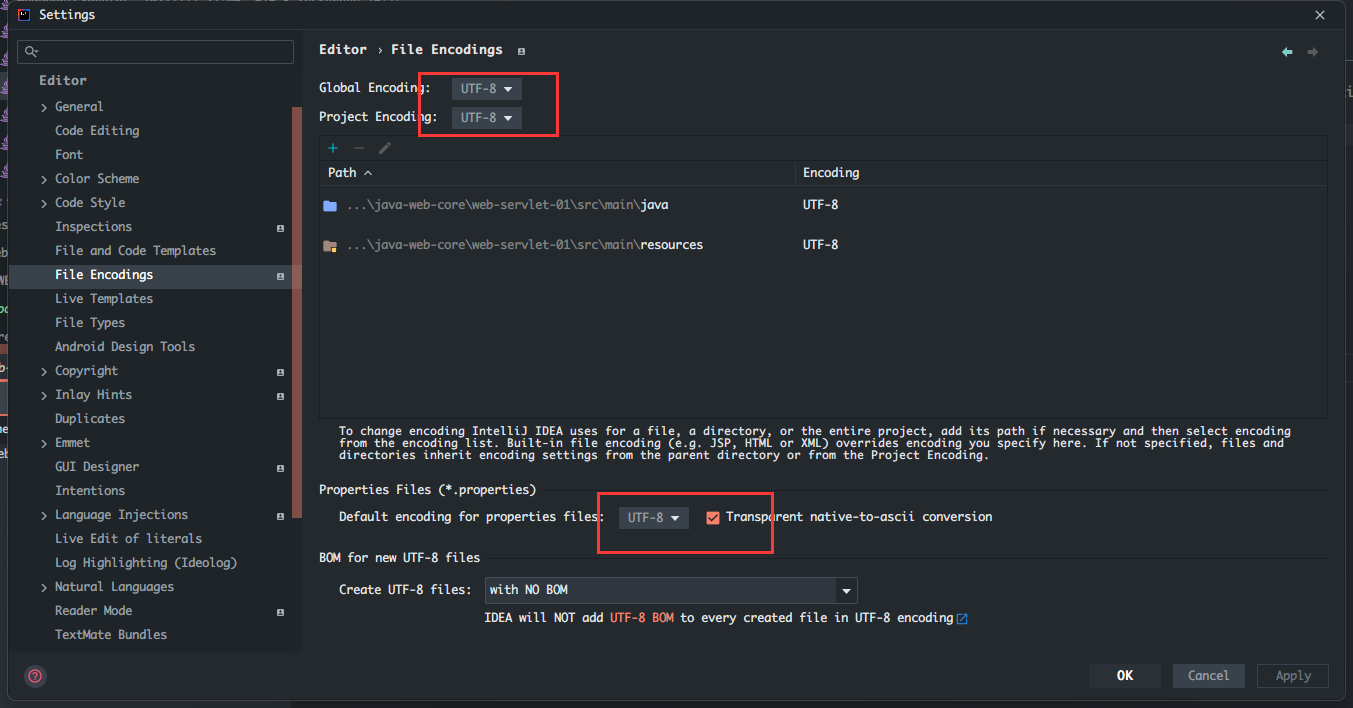Open Log Highlighting (Ideolog) settings
This screenshot has width=1353, height=708.
click(x=146, y=562)
